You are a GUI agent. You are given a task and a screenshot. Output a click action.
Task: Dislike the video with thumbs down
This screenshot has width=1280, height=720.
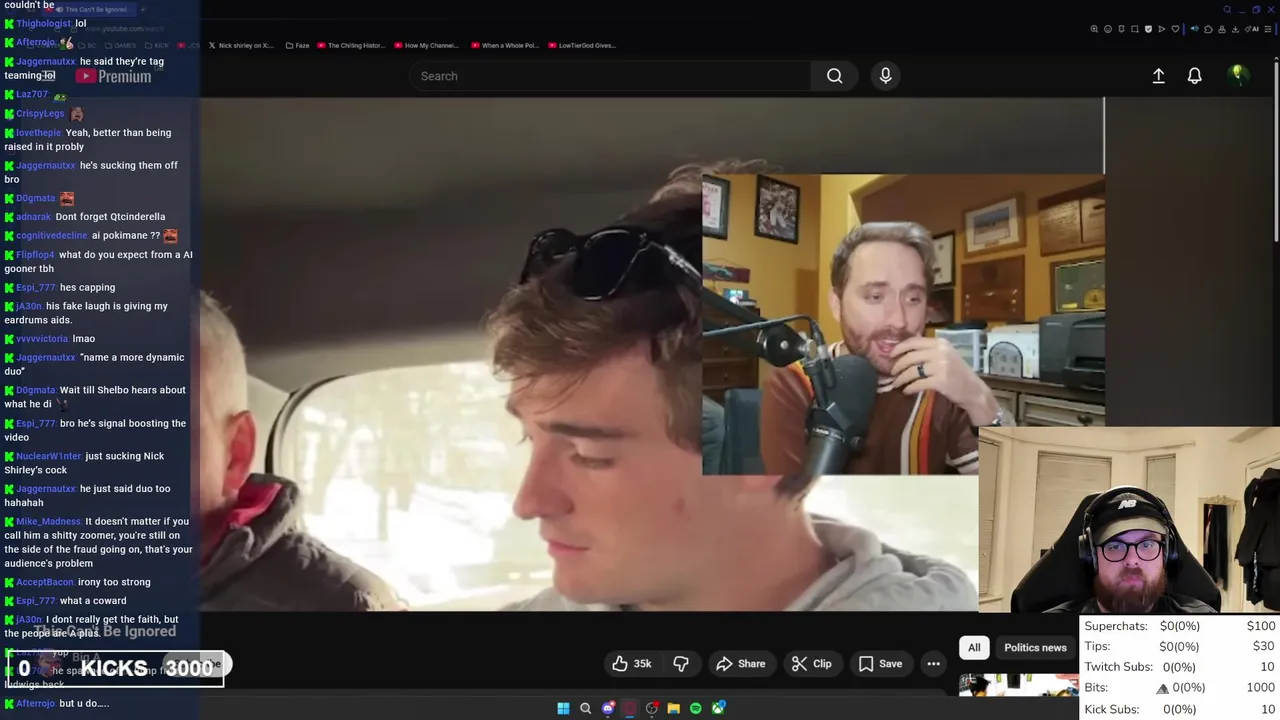point(681,664)
